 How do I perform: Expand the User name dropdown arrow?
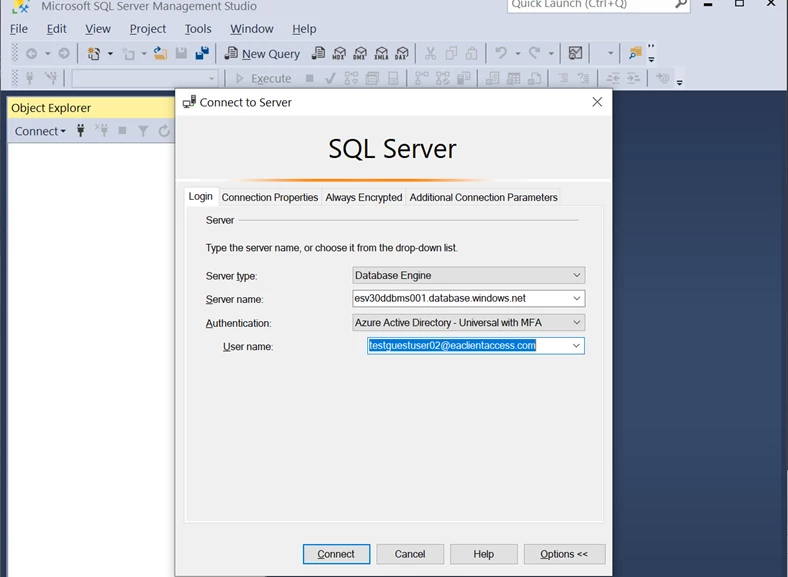576,346
